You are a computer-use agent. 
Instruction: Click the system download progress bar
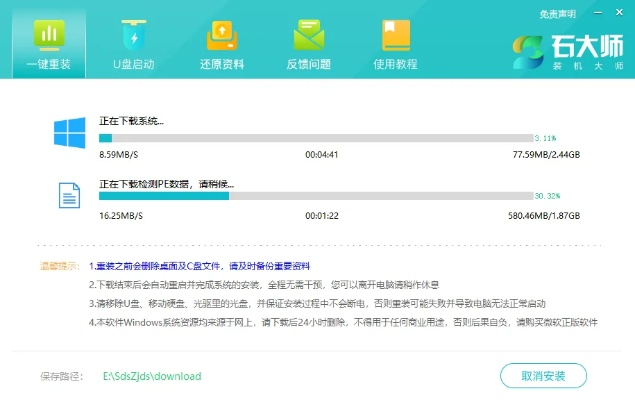point(316,138)
